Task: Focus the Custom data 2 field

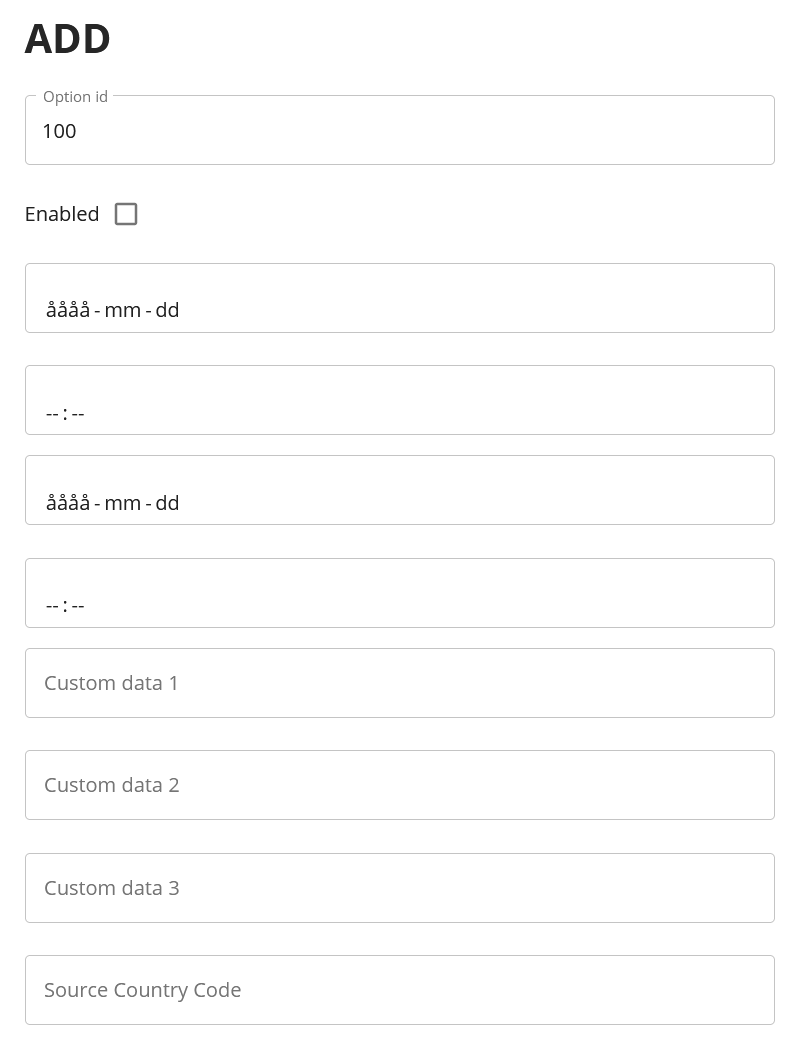Action: (x=399, y=785)
